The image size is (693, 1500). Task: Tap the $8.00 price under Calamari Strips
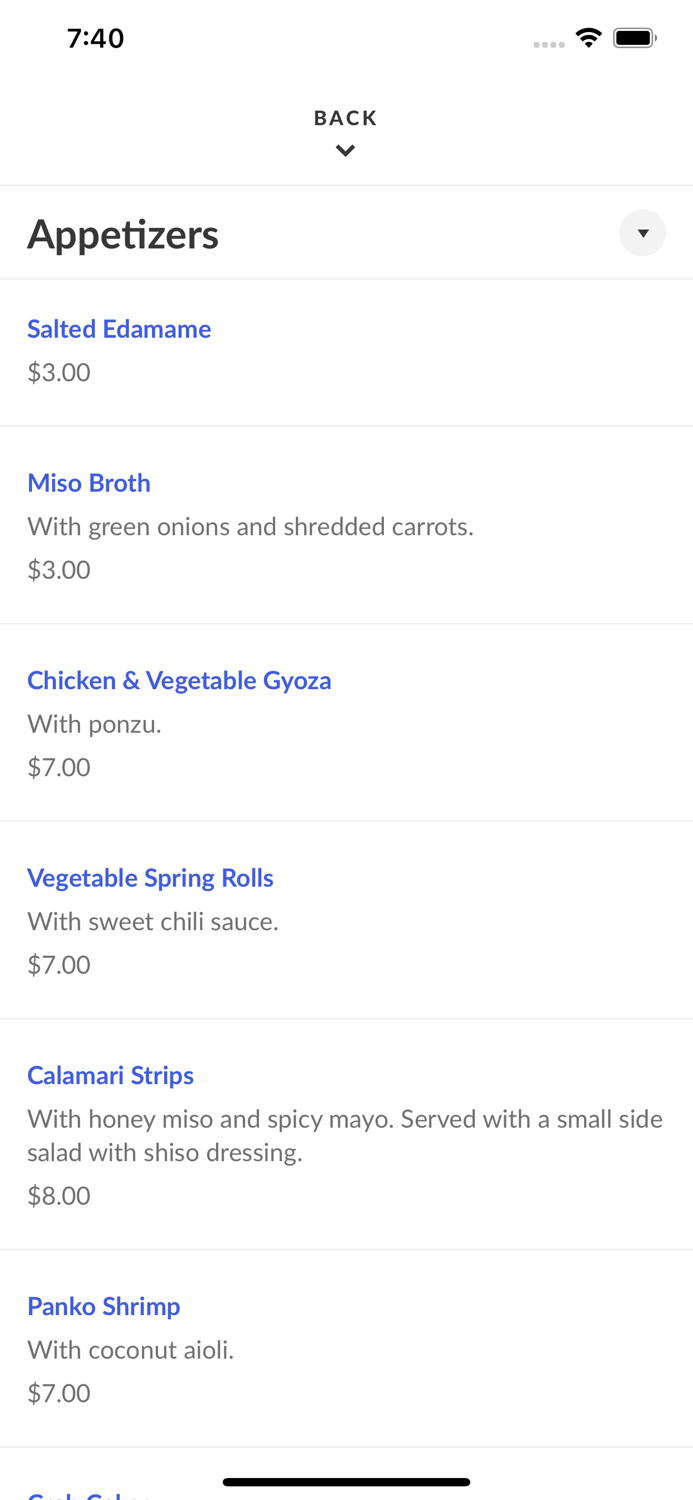click(58, 1195)
